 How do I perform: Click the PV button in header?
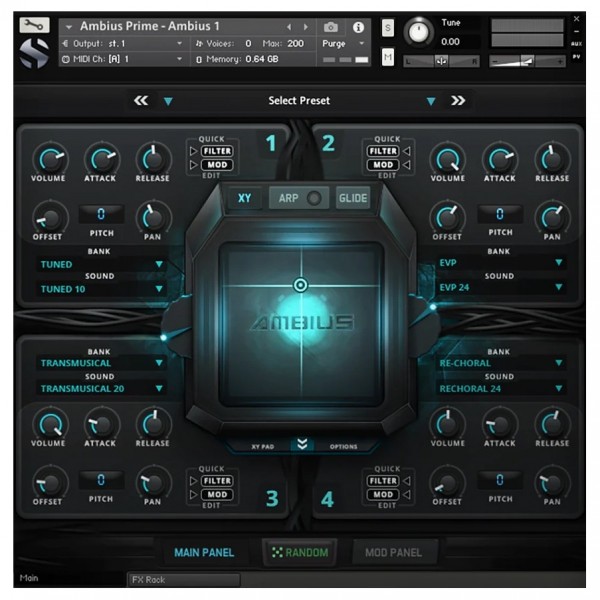(x=576, y=57)
